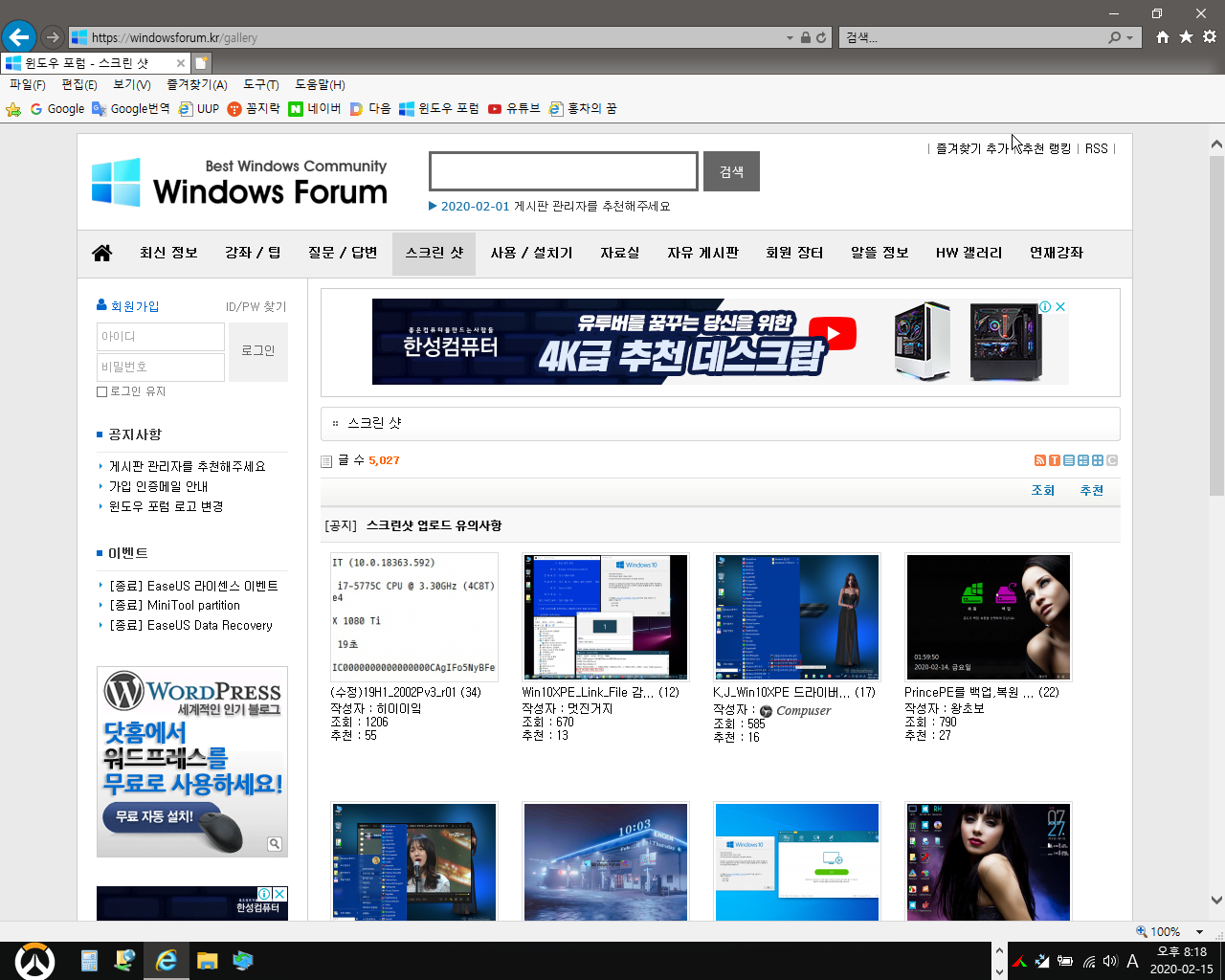This screenshot has height=980, width=1225.
Task: Sort by 조회 column header
Action: (1042, 490)
